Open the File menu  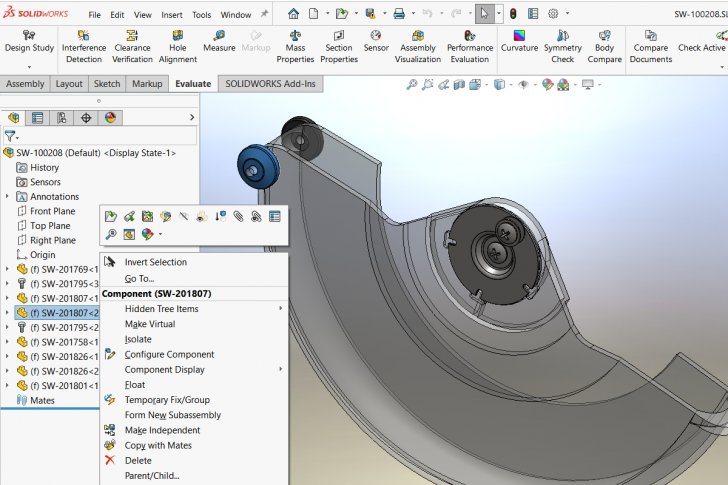point(94,15)
